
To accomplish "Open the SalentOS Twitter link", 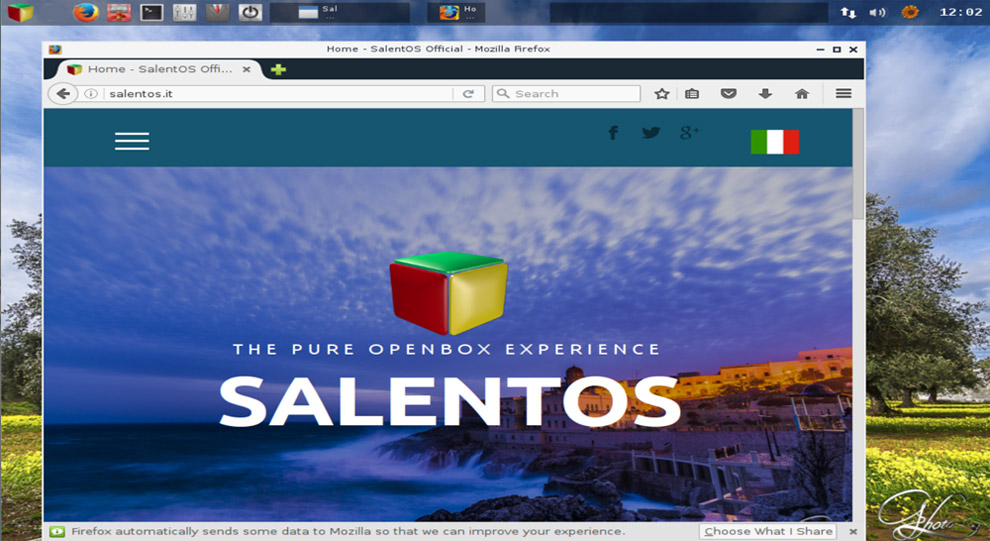I will [x=651, y=133].
